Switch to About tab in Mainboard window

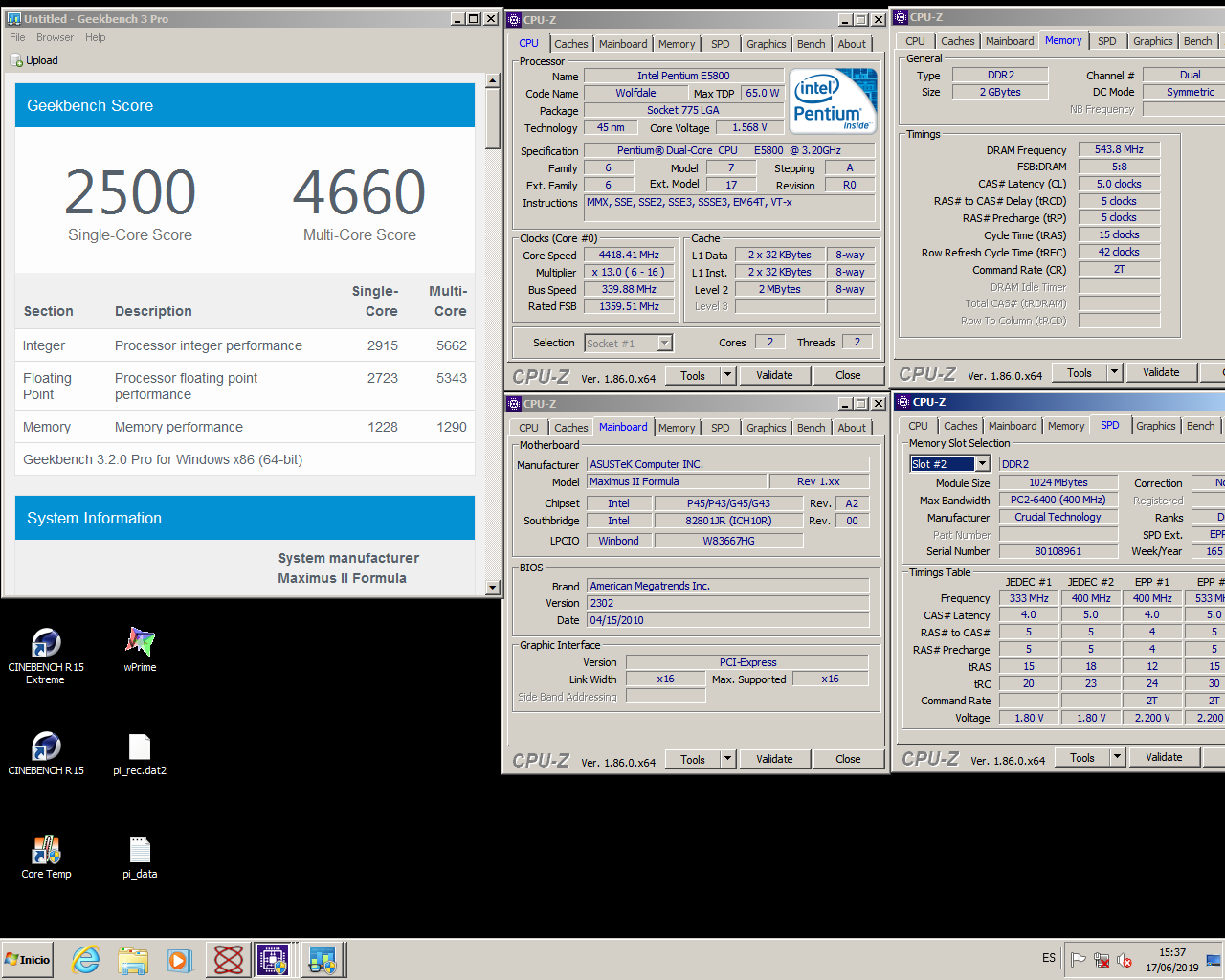pyautogui.click(x=852, y=428)
